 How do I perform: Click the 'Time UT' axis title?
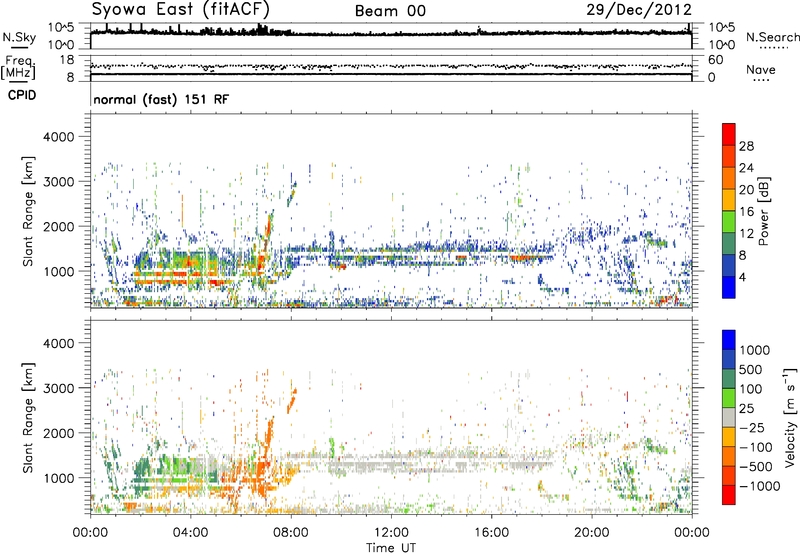click(x=391, y=548)
